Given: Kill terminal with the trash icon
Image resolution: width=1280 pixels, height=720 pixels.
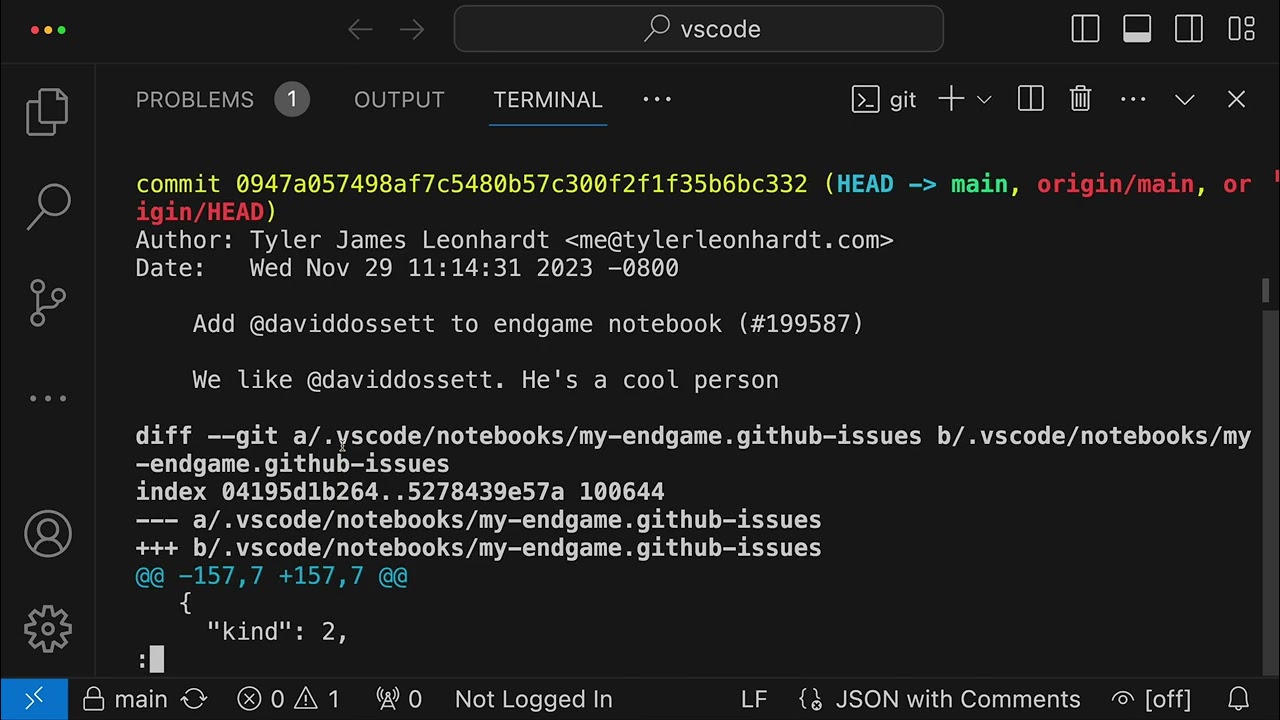Looking at the screenshot, I should [x=1080, y=99].
